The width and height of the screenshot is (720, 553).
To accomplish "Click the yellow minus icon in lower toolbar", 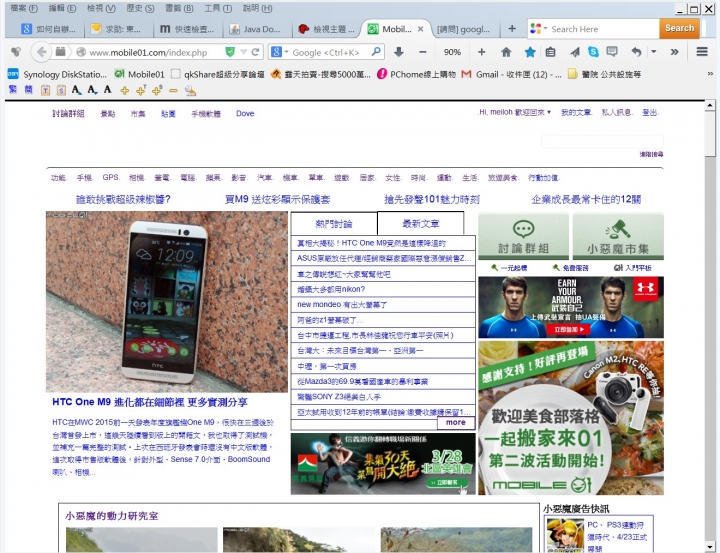I will pyautogui.click(x=173, y=90).
